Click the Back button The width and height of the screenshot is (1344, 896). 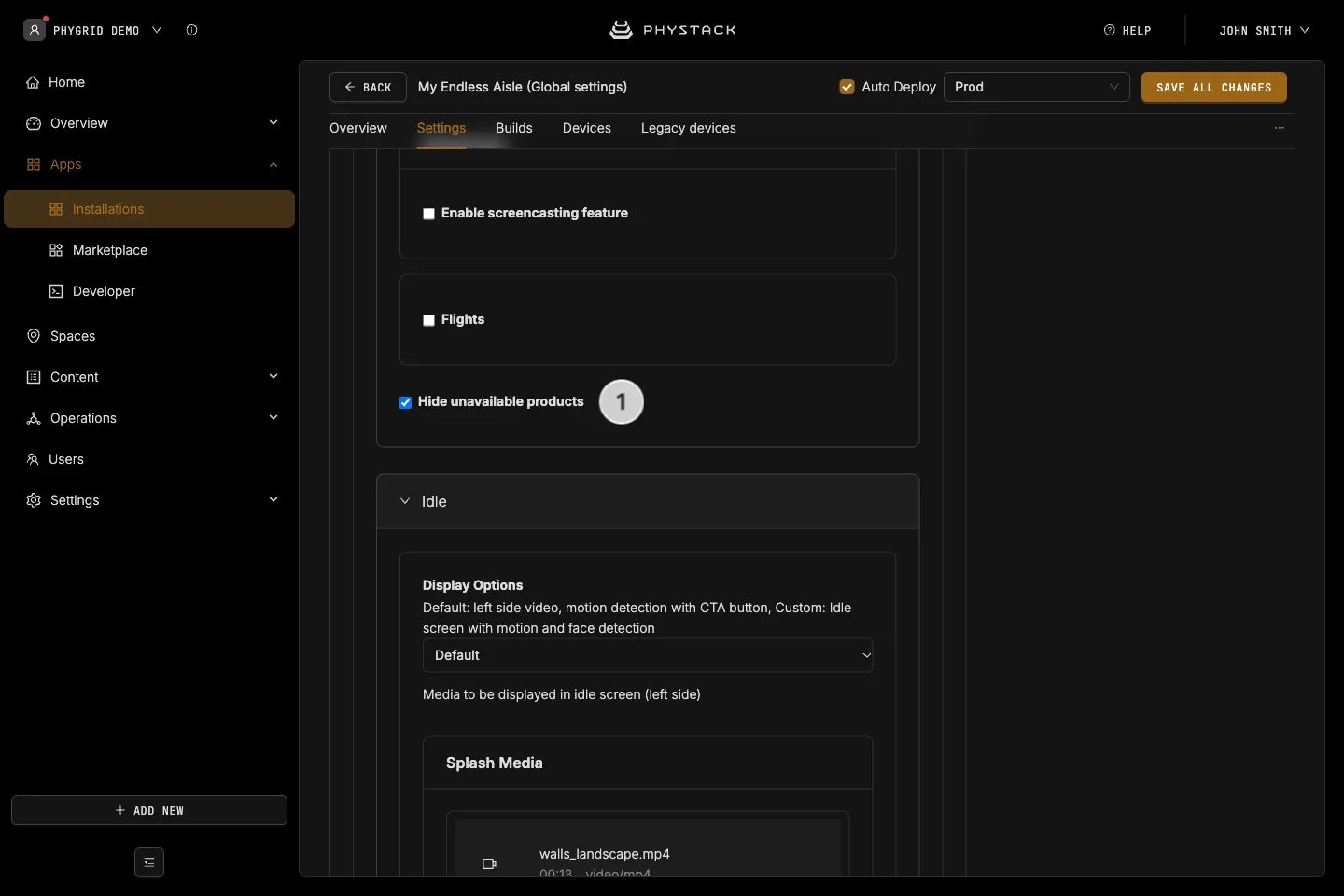coord(368,87)
